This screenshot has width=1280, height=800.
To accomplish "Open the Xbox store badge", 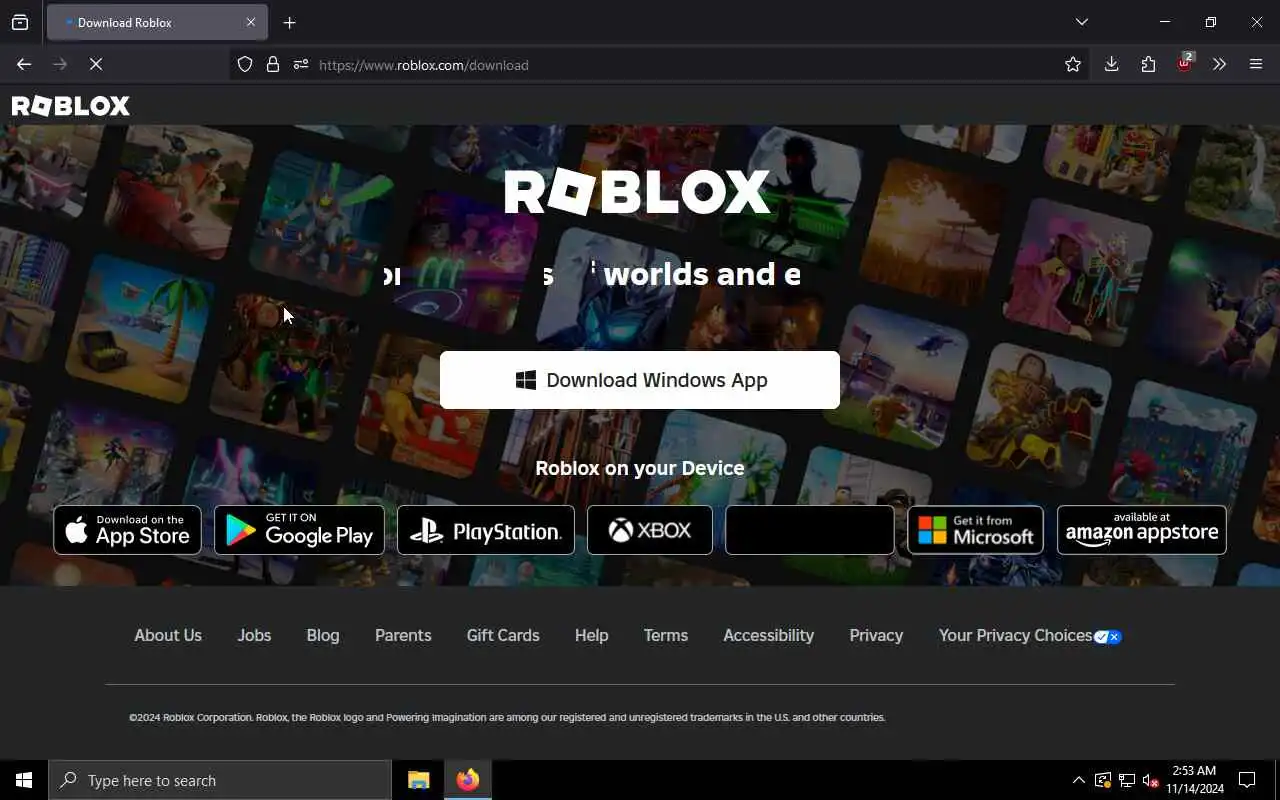I will pyautogui.click(x=650, y=530).
